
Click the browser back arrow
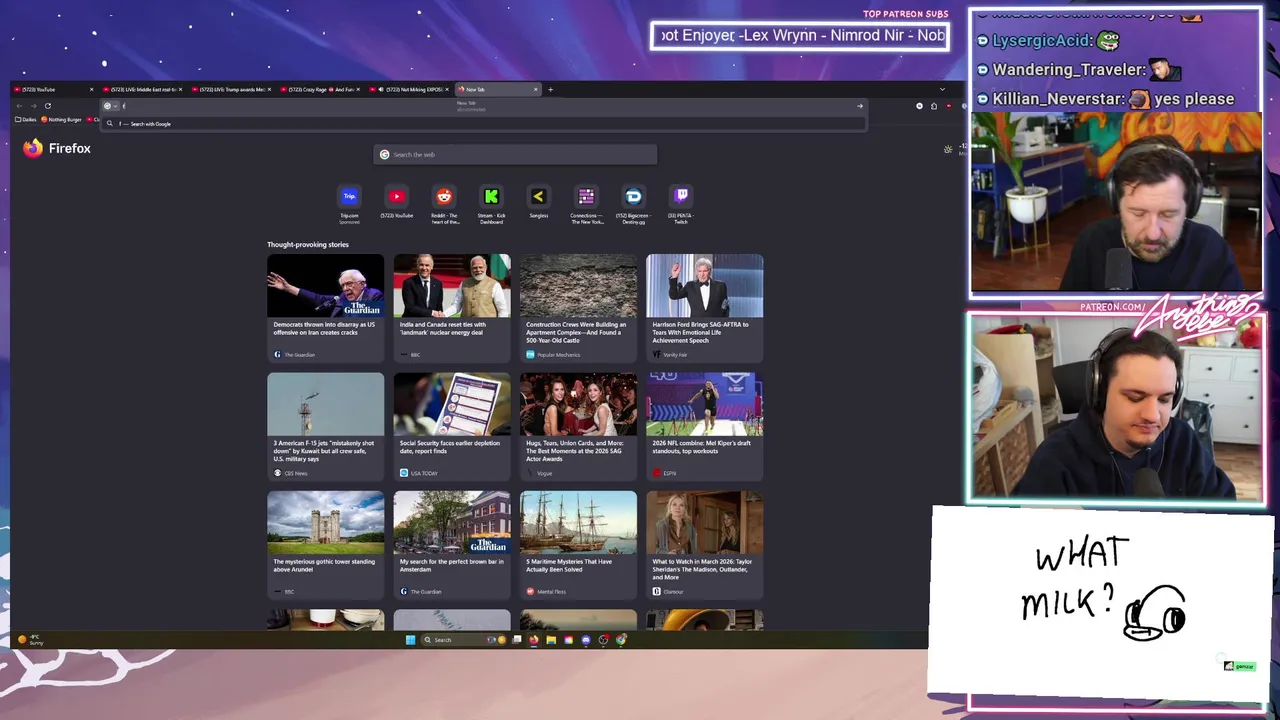[19, 106]
